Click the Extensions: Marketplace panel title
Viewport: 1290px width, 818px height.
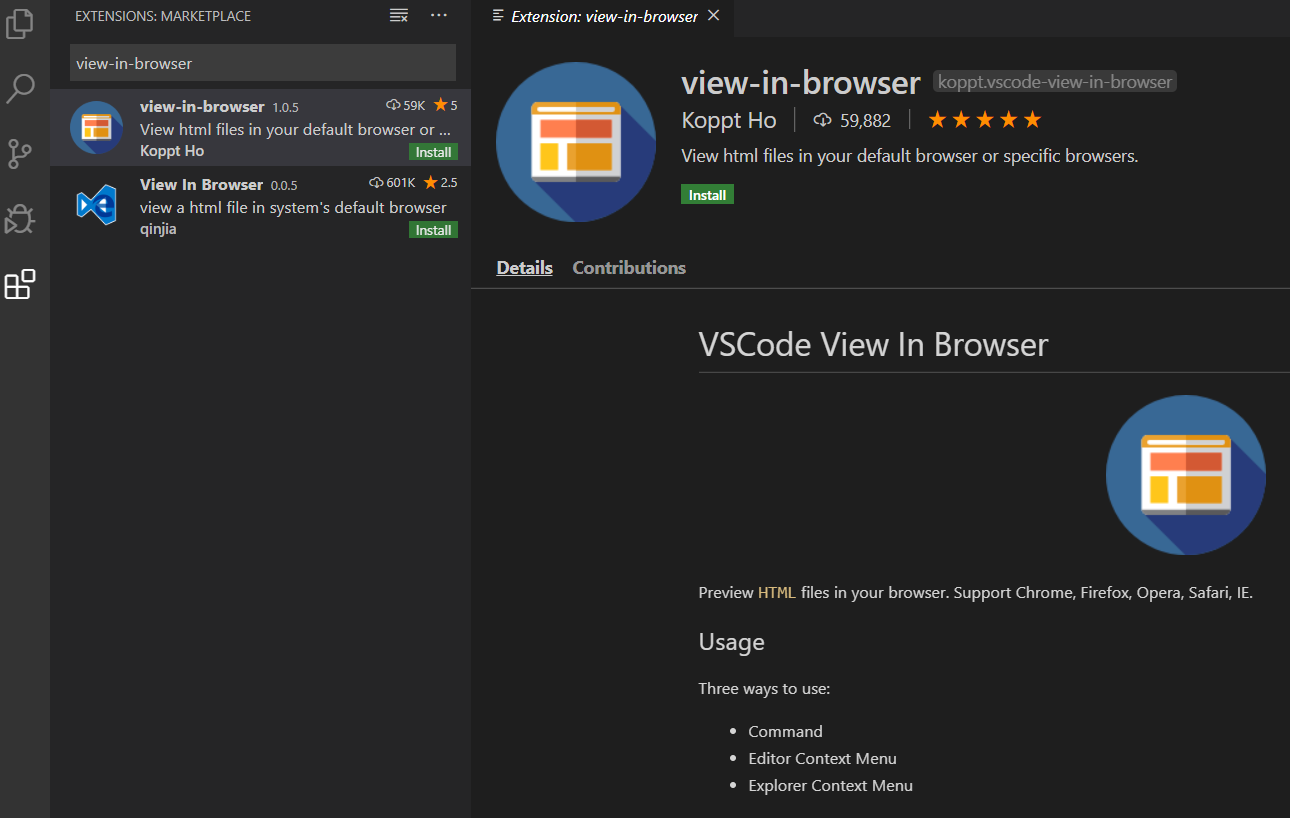coord(163,16)
